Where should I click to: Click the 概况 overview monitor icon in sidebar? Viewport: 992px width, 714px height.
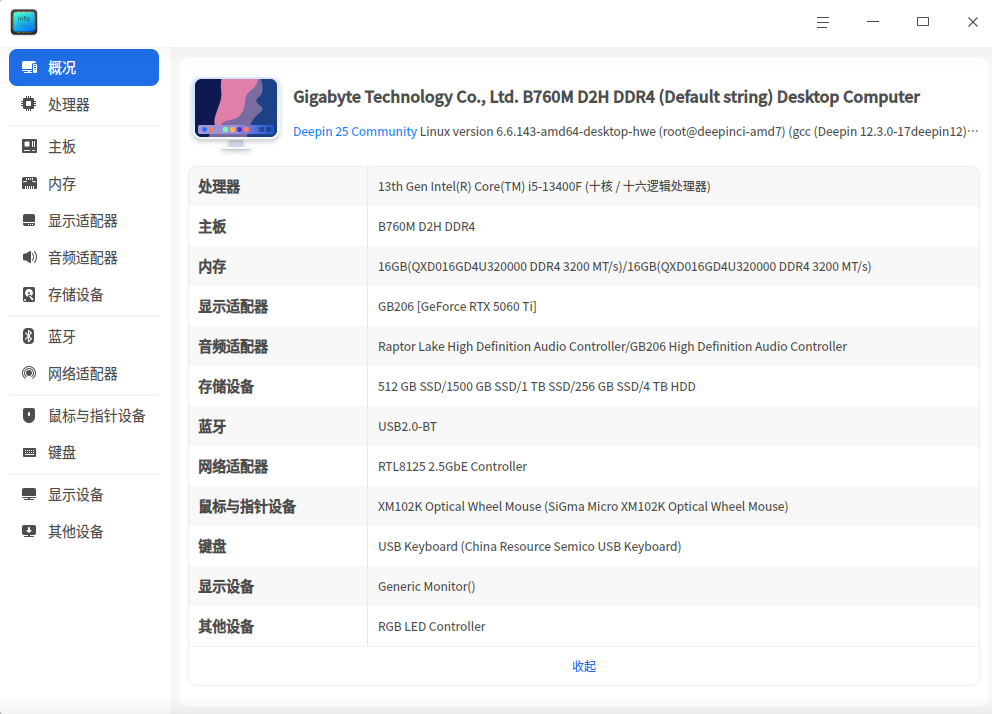pyautogui.click(x=29, y=68)
